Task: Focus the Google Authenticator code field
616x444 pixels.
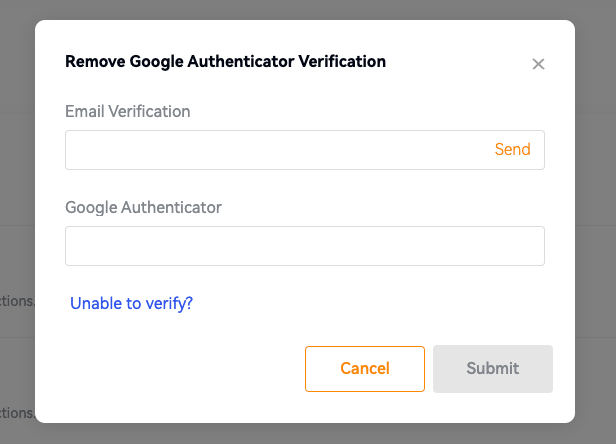Action: point(304,246)
